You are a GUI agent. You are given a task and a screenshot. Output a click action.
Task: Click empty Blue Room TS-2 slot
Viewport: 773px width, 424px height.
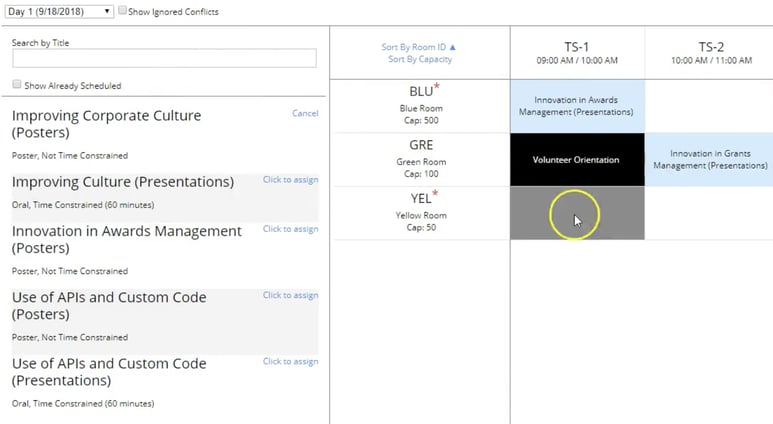[x=710, y=106]
